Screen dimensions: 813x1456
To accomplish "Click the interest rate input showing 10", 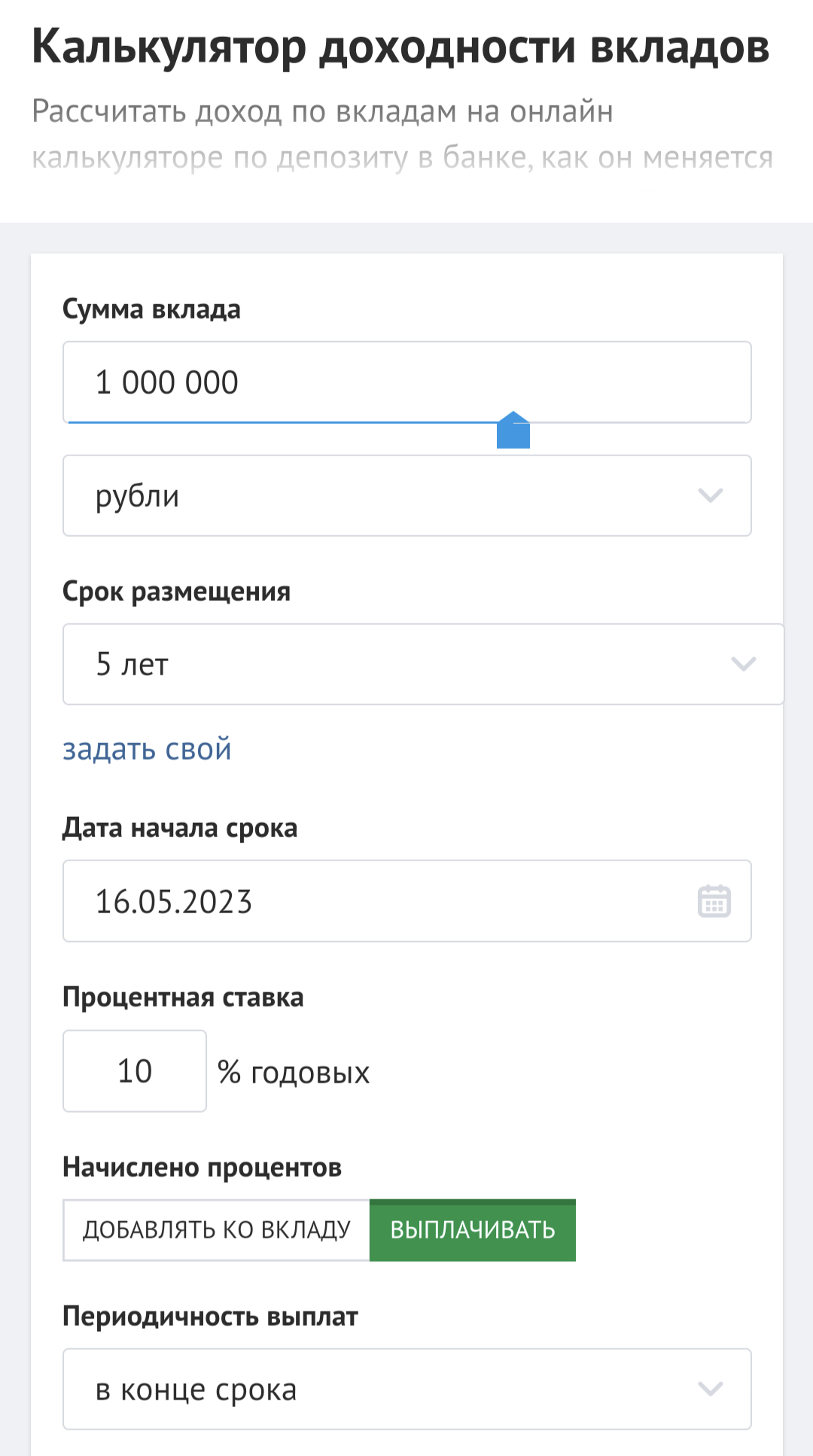I will pyautogui.click(x=135, y=1071).
